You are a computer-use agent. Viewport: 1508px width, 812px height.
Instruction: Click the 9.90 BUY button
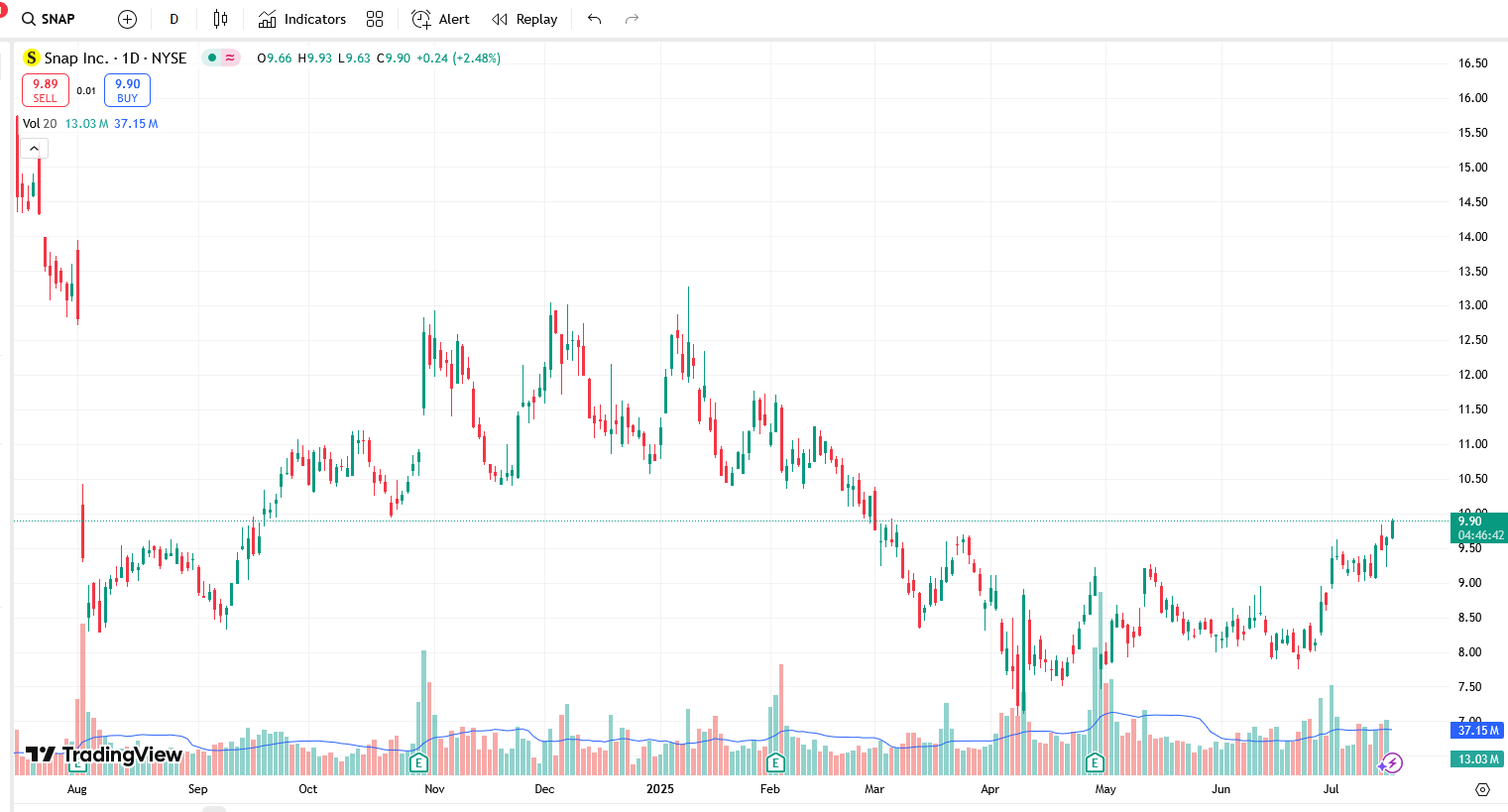[x=127, y=90]
